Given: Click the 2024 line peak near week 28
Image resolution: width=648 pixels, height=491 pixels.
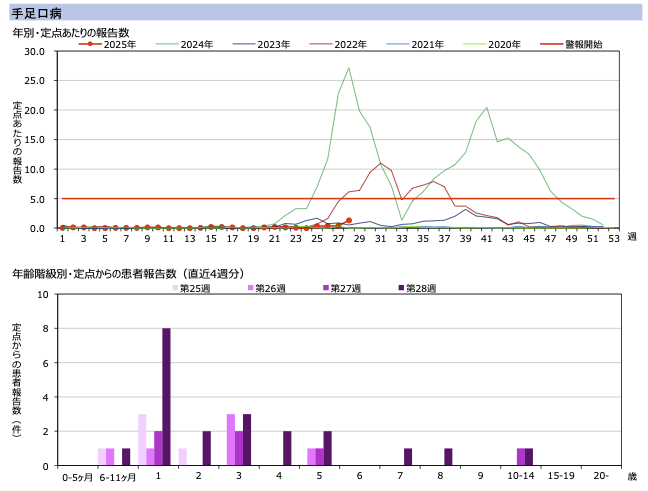Looking at the screenshot, I should (x=349, y=68).
